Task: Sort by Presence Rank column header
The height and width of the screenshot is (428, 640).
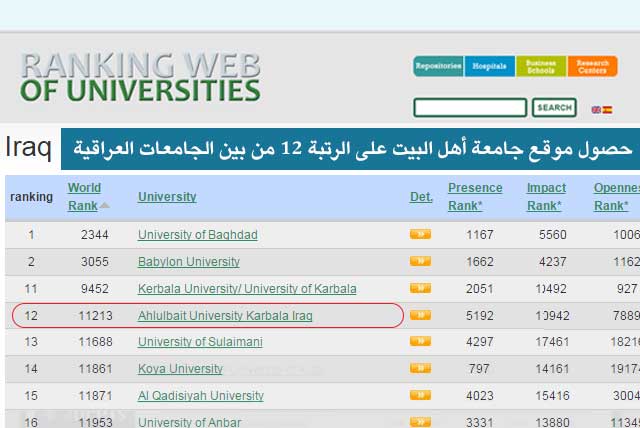Action: [475, 197]
